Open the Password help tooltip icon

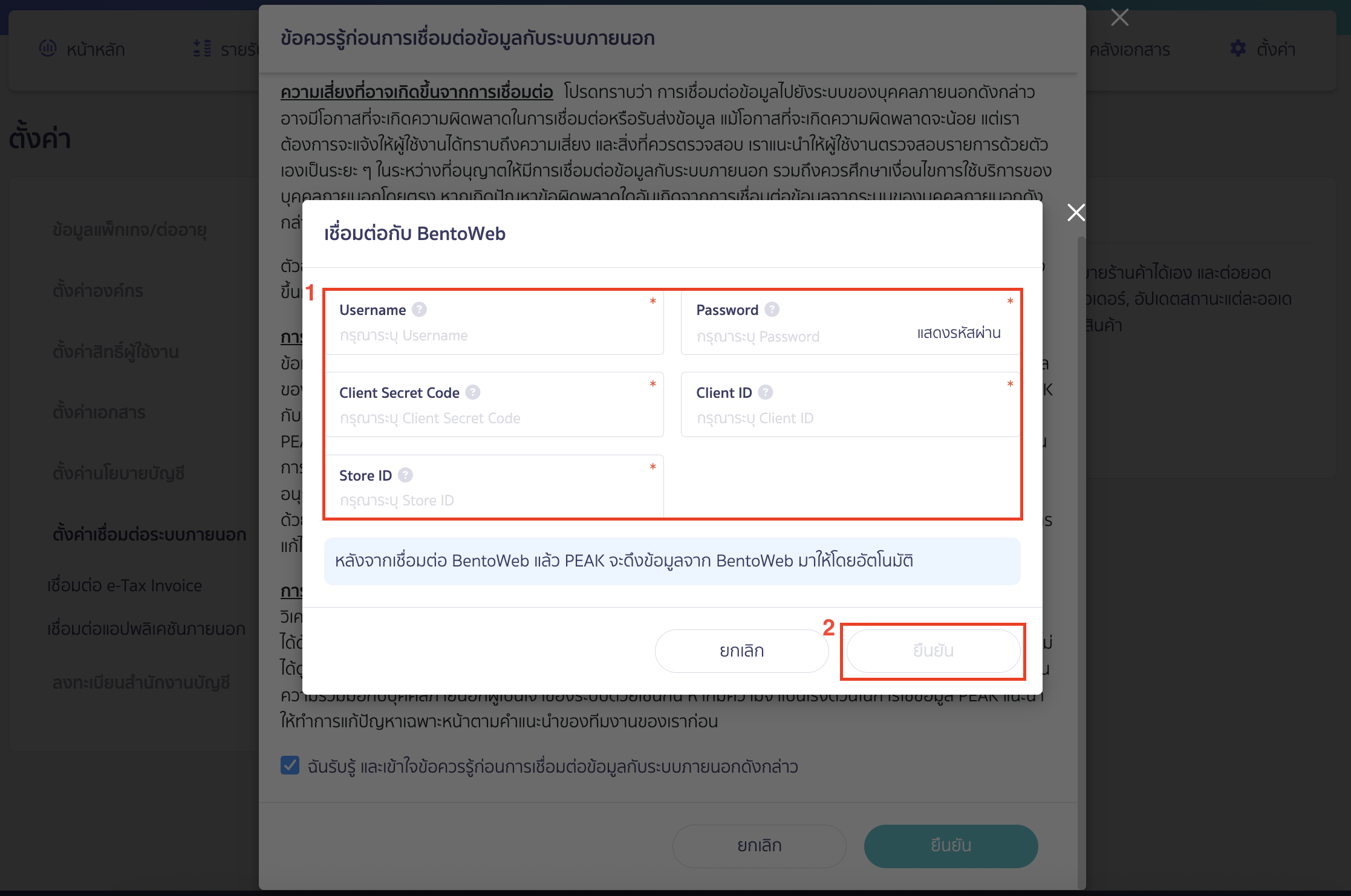(772, 309)
